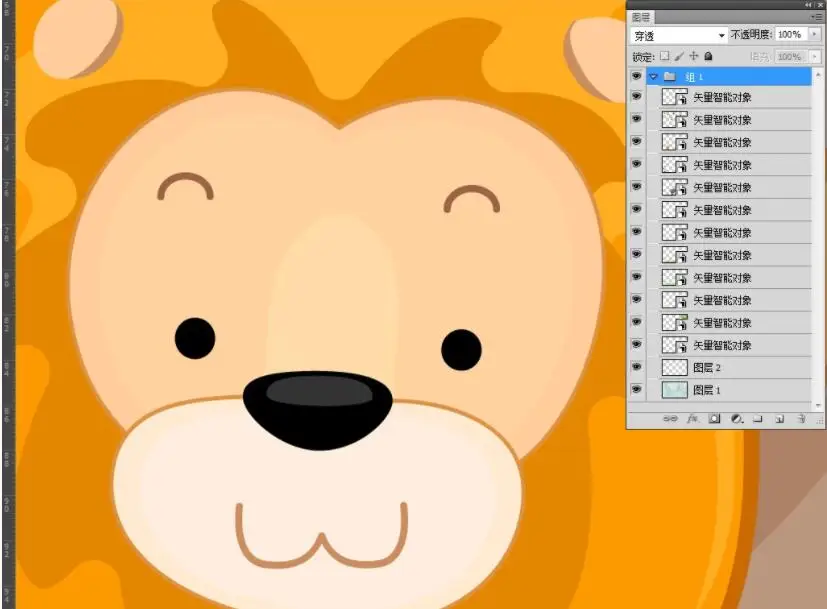This screenshot has height=609, width=827.
Task: Click the vertical ruler on the left edge
Action: tap(8, 304)
